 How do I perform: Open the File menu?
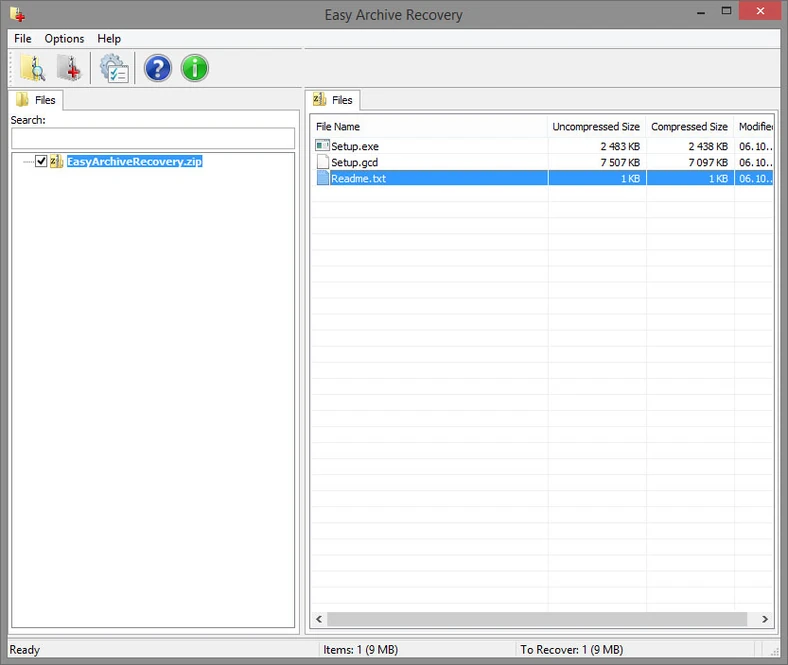click(x=23, y=39)
